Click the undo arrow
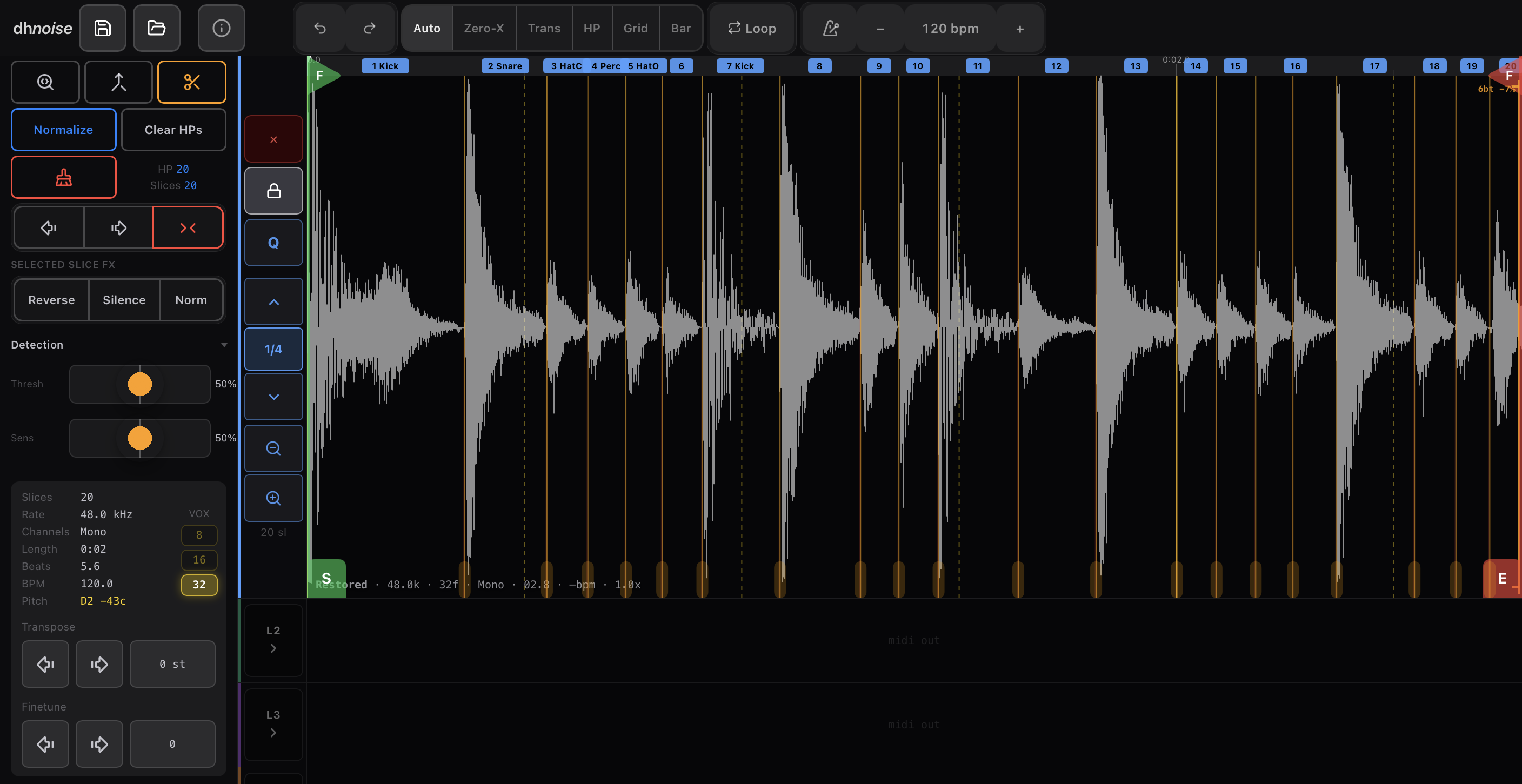Screen dimensions: 1522x784 click(x=319, y=28)
